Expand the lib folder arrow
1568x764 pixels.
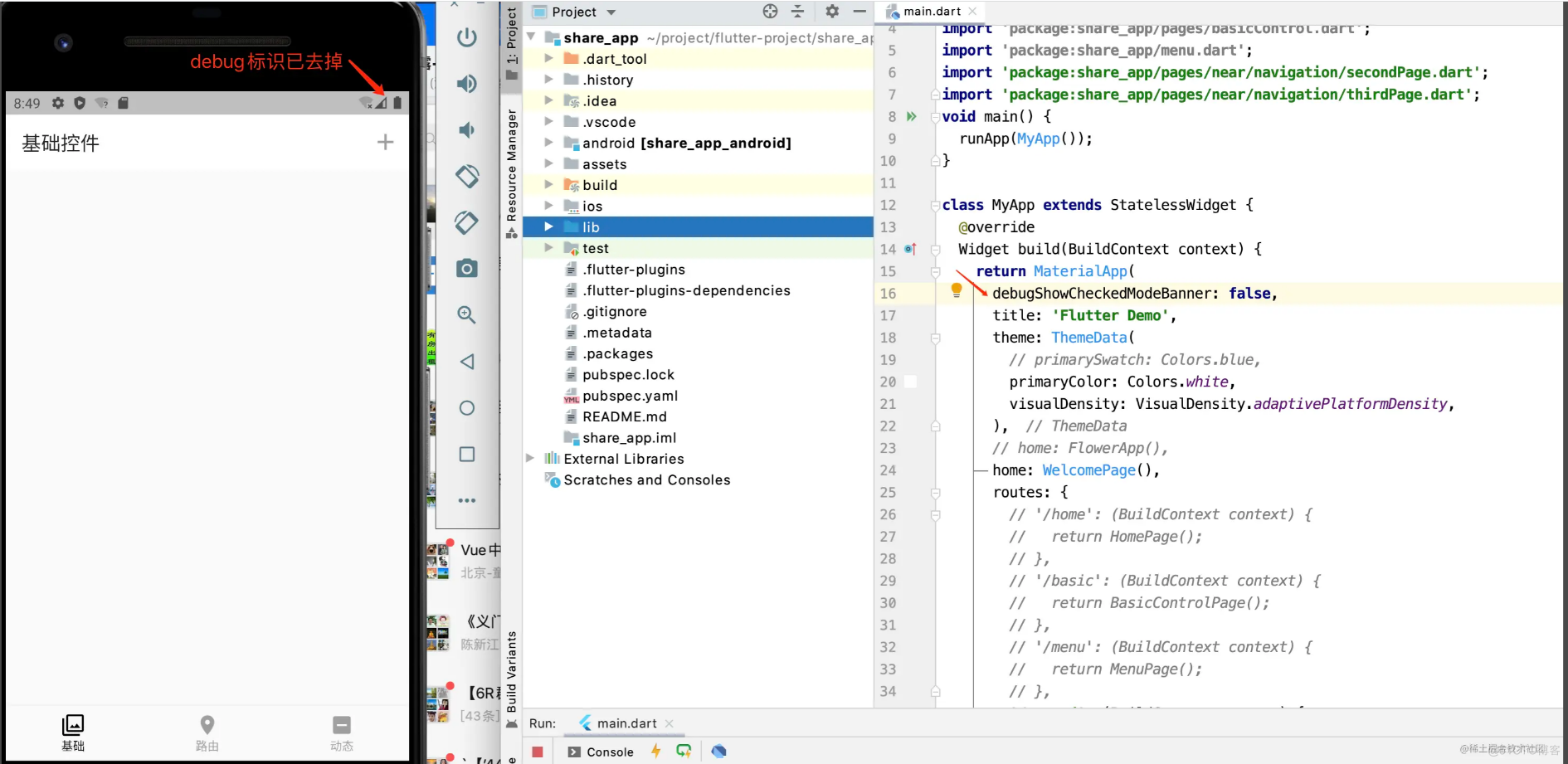(x=548, y=226)
